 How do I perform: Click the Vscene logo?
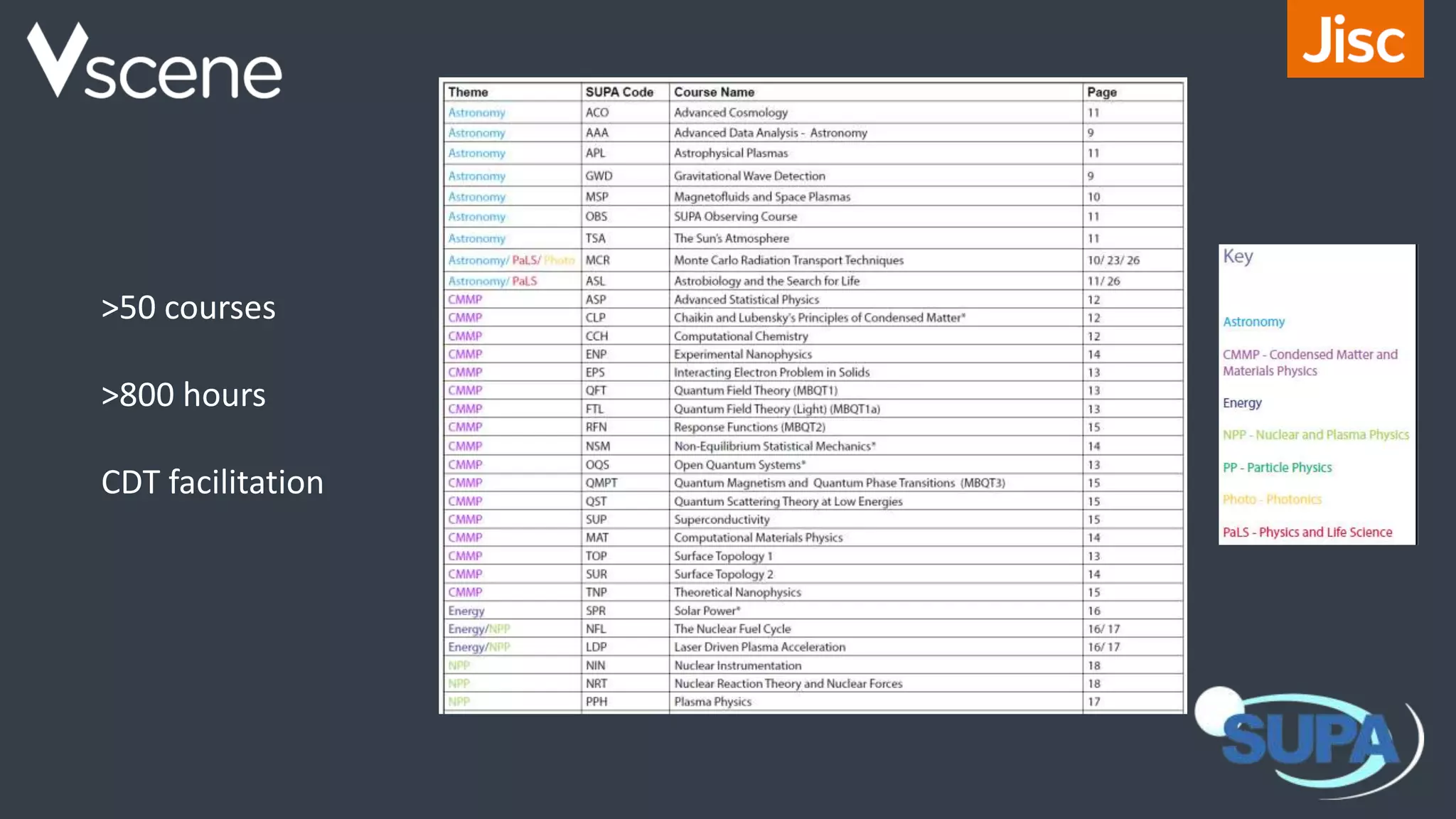155,63
